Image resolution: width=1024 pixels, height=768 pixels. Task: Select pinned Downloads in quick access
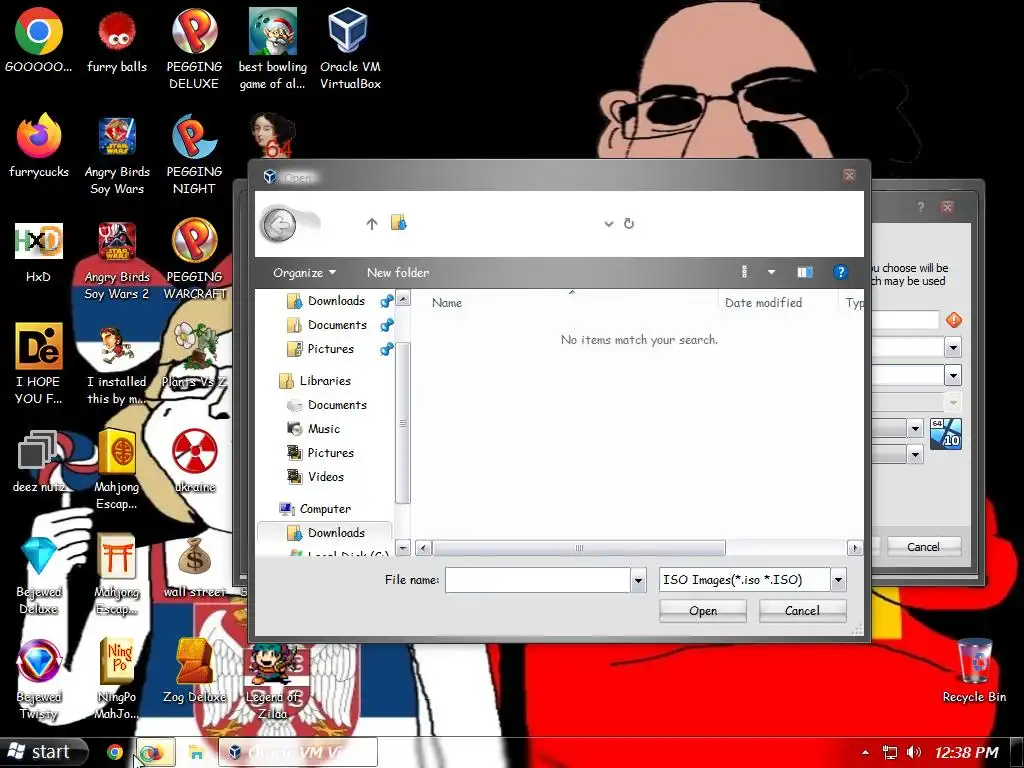click(x=336, y=301)
